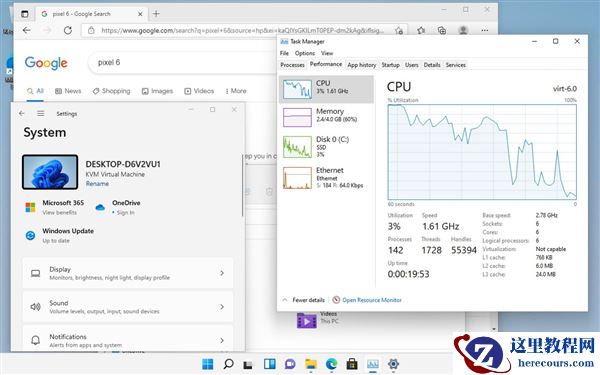Open Task Manager taskbar icon
The height and width of the screenshot is (375, 600).
click(373, 364)
